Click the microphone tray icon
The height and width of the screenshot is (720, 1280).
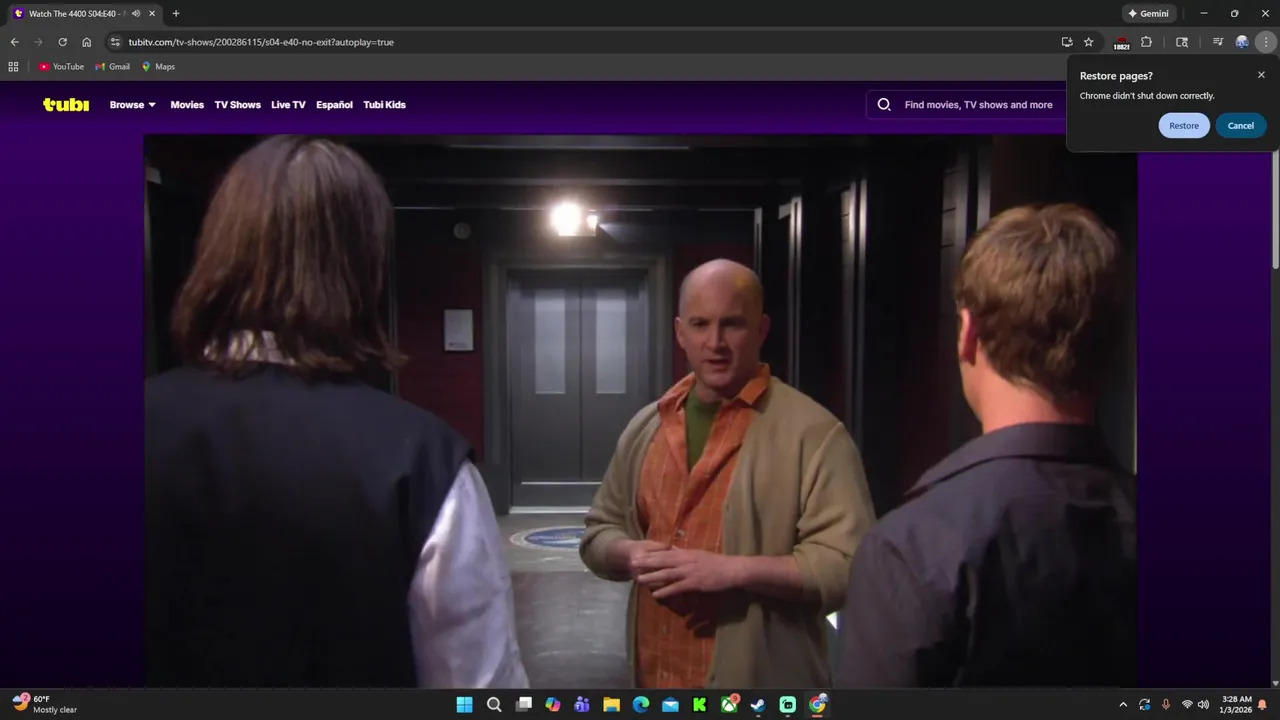1166,704
